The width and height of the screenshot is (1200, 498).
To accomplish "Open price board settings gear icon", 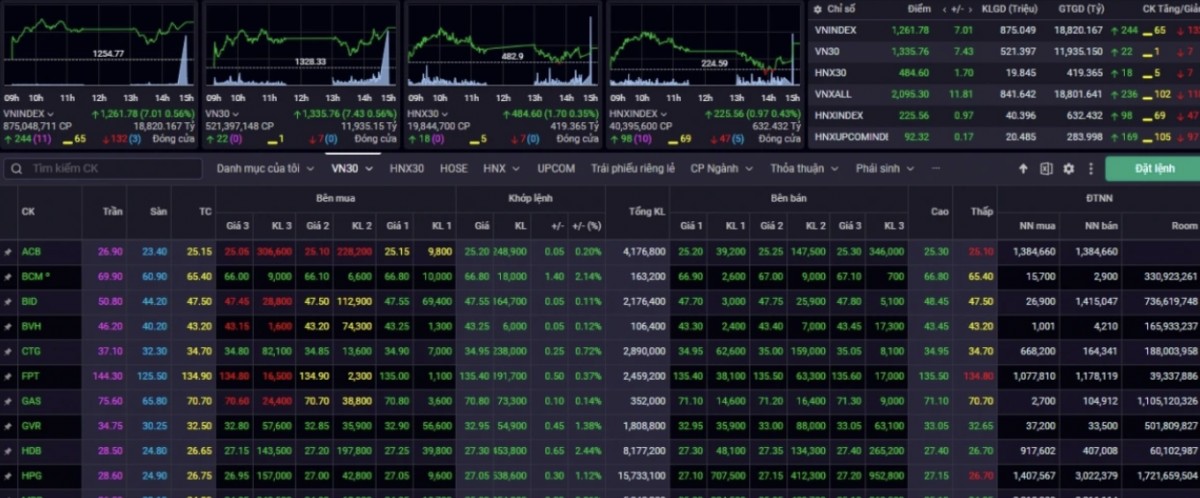I will [x=1068, y=169].
